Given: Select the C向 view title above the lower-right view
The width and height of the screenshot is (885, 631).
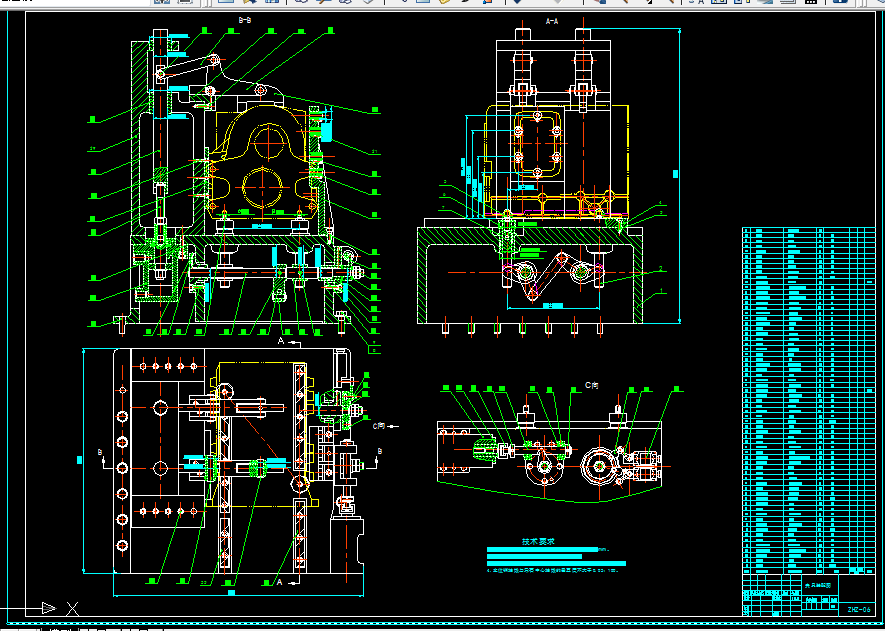Looking at the screenshot, I should point(591,385).
